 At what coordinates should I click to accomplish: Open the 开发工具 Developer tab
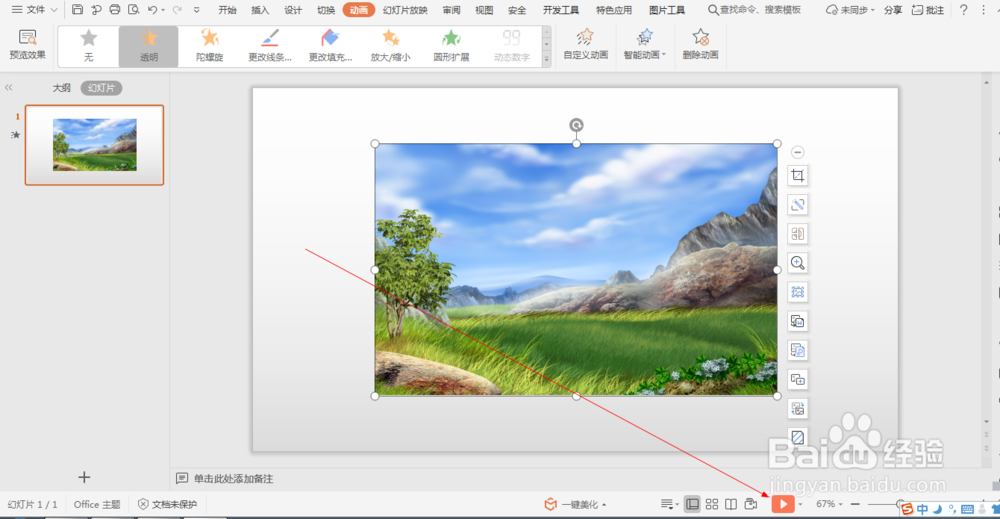click(561, 10)
